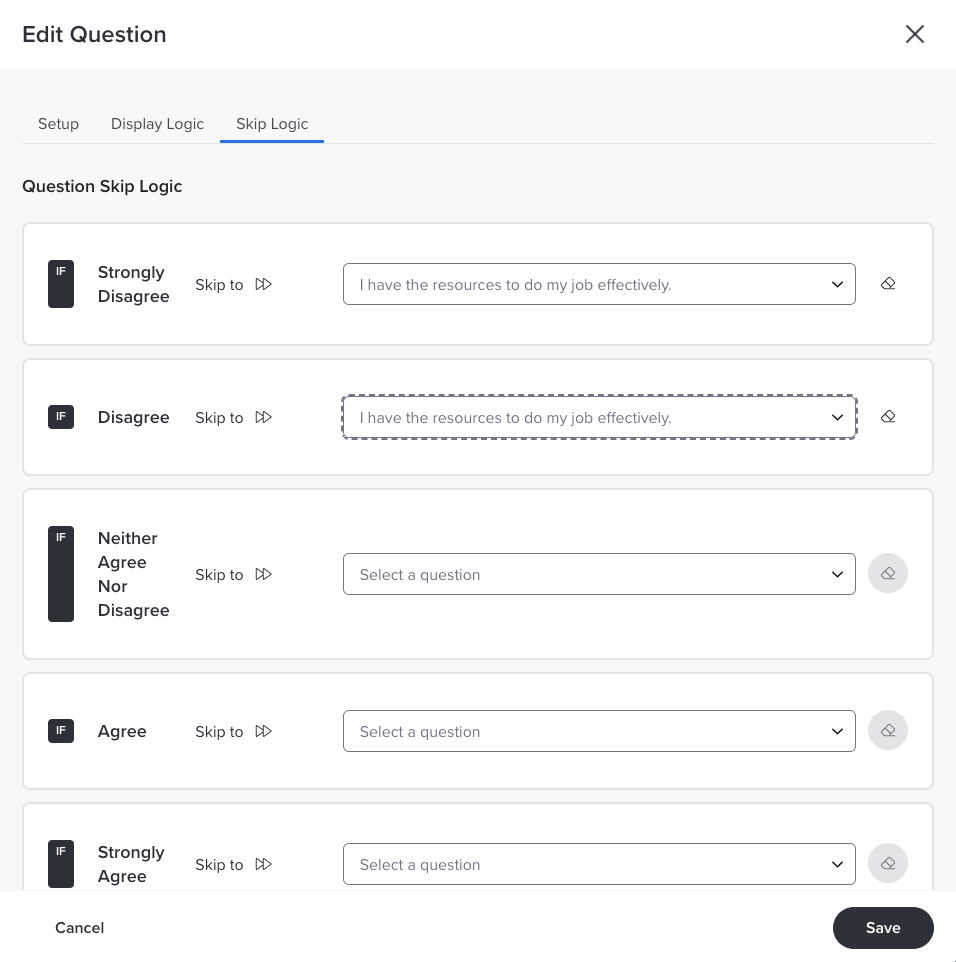Click the Question Skip Logic heading
Screen dimensions: 956x962
(102, 186)
